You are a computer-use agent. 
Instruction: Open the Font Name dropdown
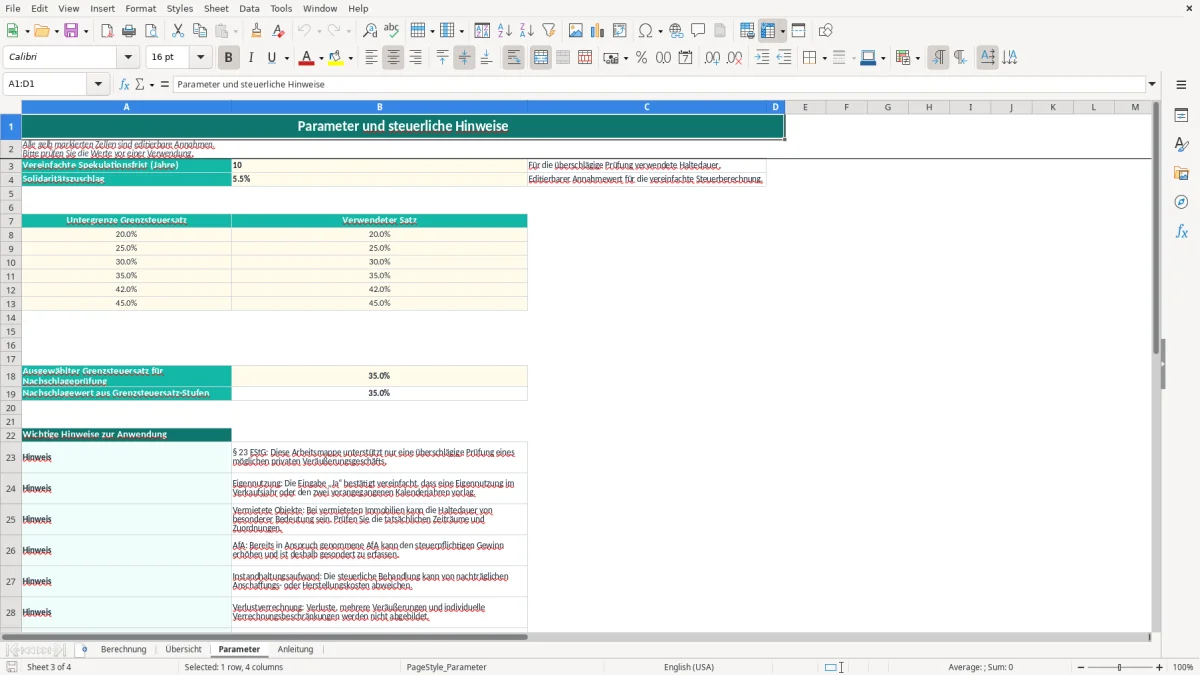coord(127,58)
